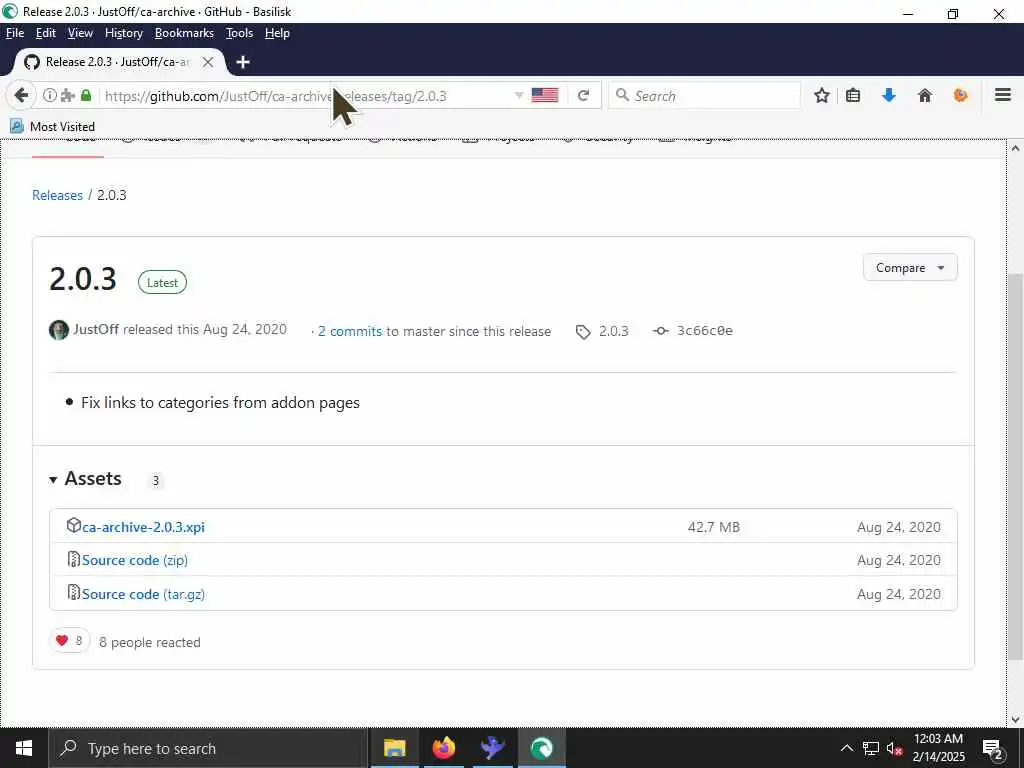The width and height of the screenshot is (1024, 768).
Task: Open JustOff avatar image
Action: click(x=59, y=330)
